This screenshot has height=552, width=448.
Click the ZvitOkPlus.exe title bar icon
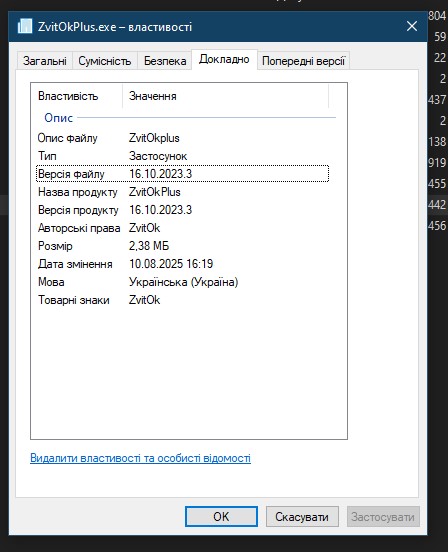pyautogui.click(x=24, y=26)
